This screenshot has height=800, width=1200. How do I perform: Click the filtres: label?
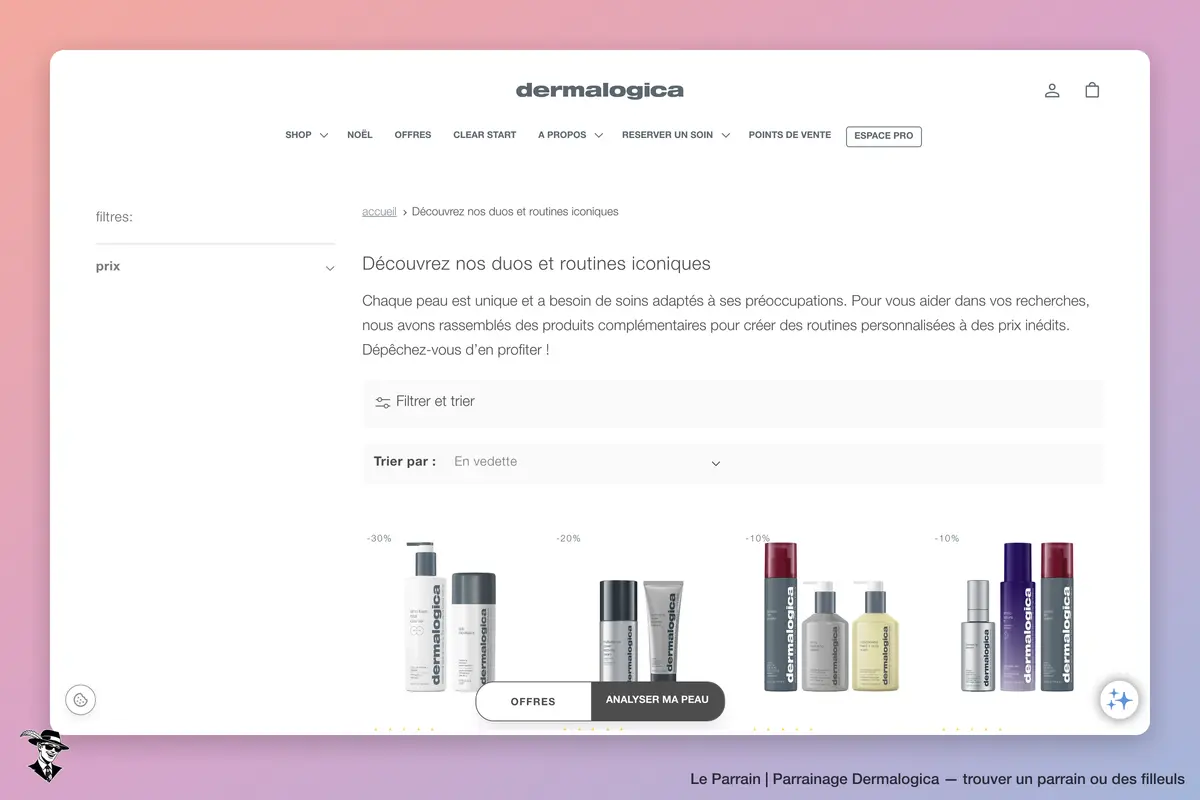114,217
